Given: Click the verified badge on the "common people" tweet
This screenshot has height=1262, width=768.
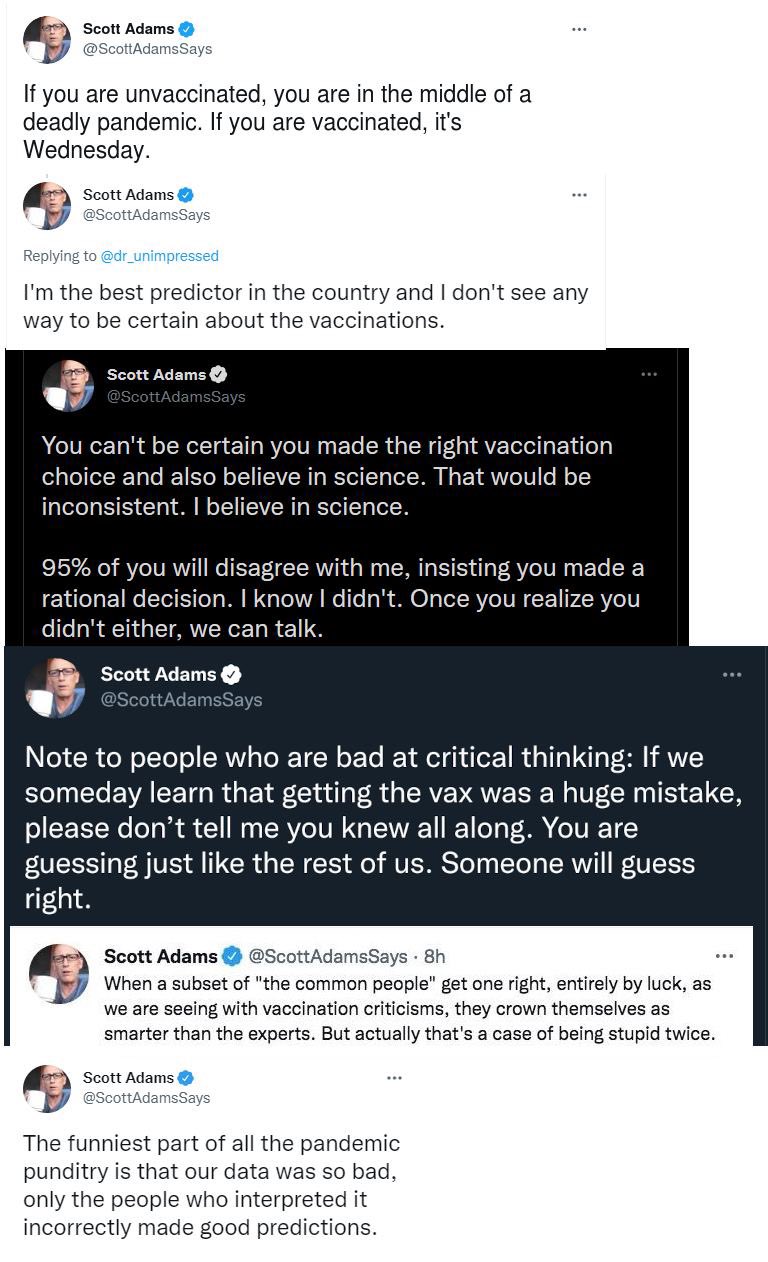Looking at the screenshot, I should coord(233,957).
